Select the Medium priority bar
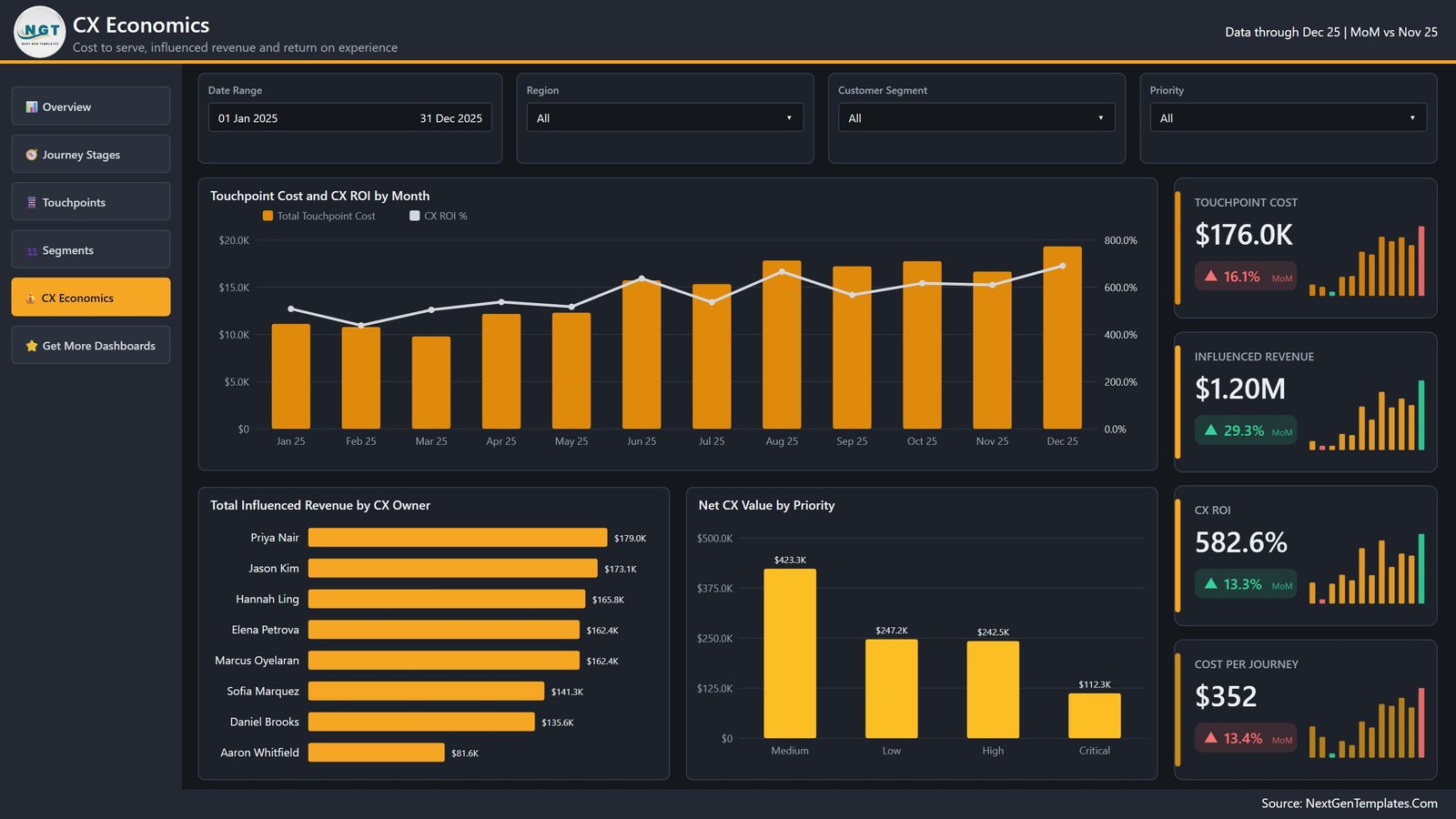Image resolution: width=1456 pixels, height=819 pixels. pos(790,653)
